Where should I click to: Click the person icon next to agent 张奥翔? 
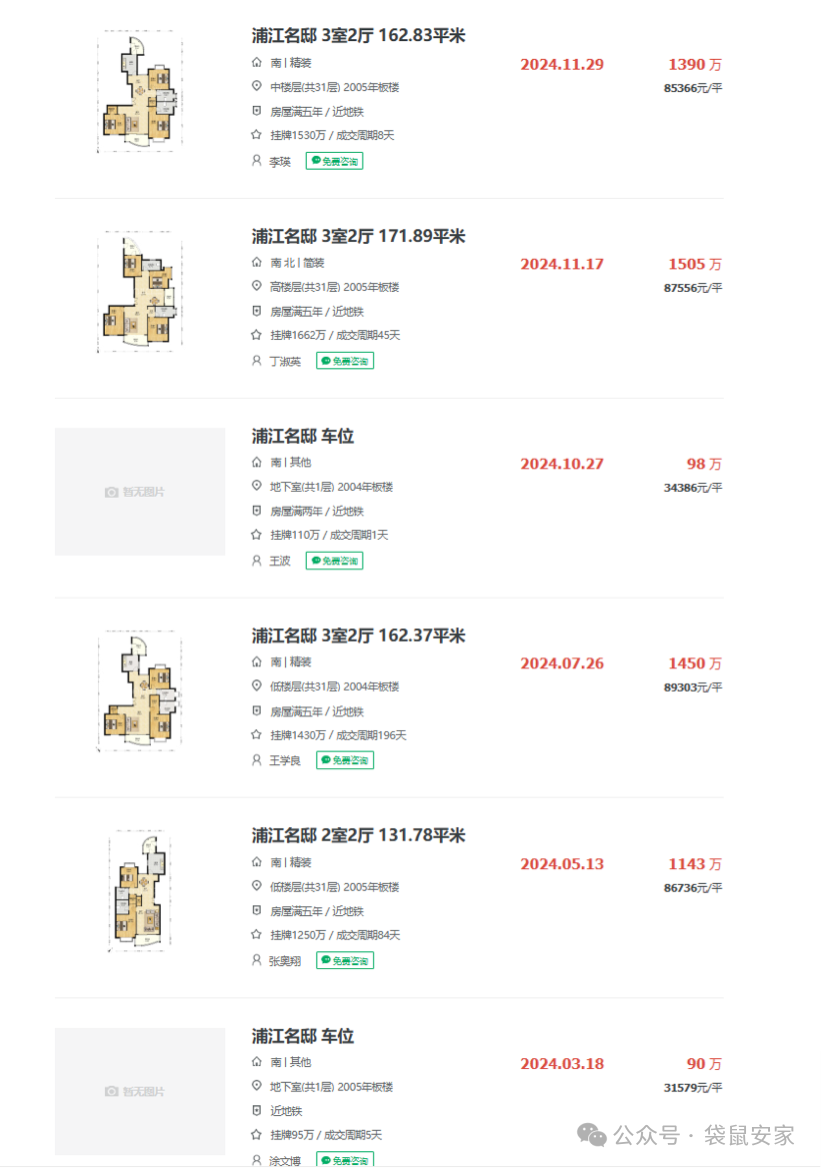257,960
